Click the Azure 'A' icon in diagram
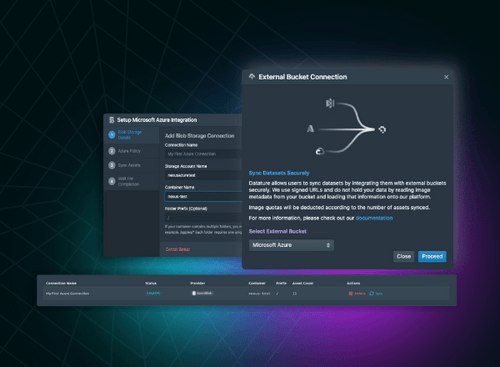 click(x=310, y=128)
